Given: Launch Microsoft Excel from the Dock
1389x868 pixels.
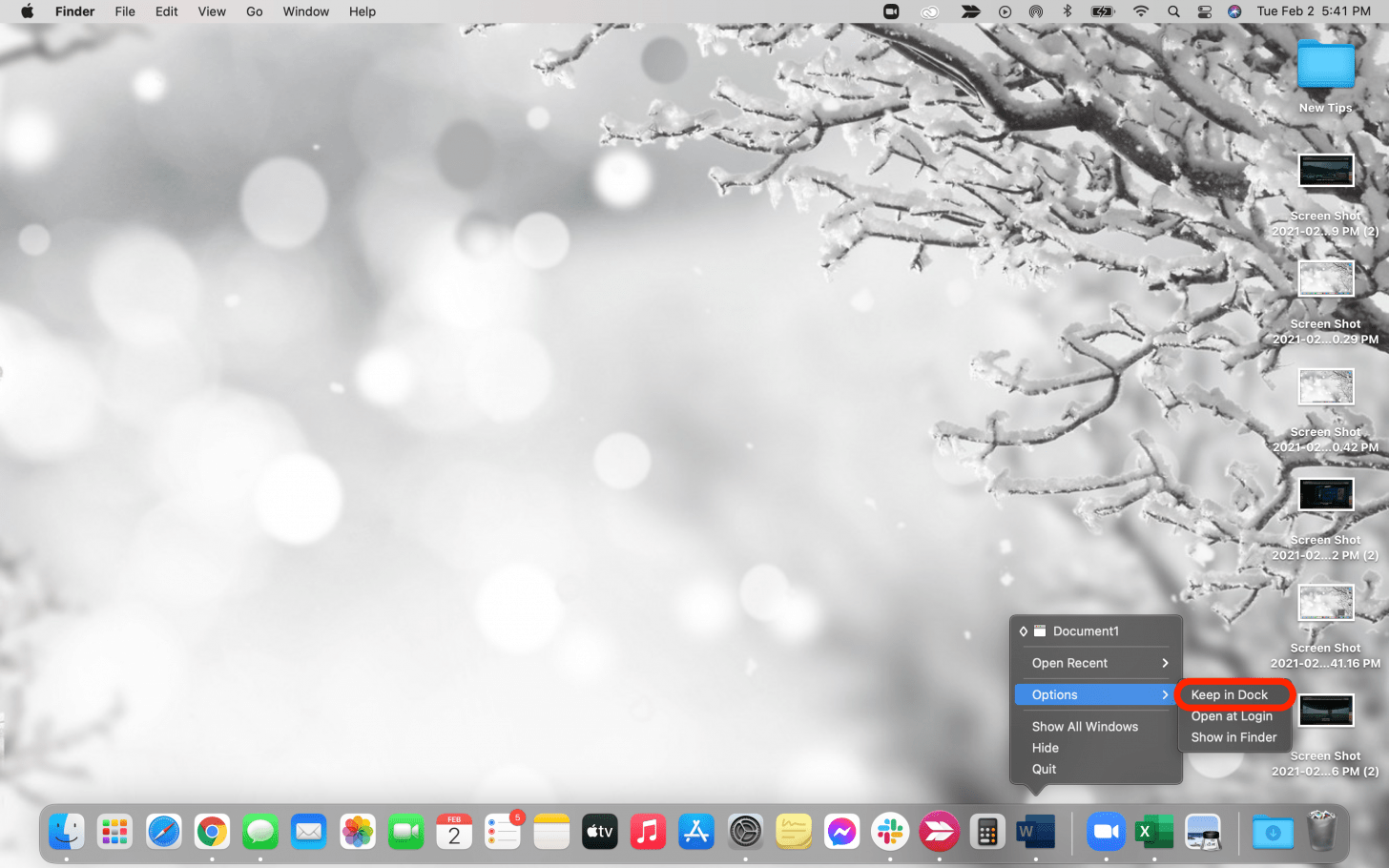Looking at the screenshot, I should pyautogui.click(x=1154, y=831).
